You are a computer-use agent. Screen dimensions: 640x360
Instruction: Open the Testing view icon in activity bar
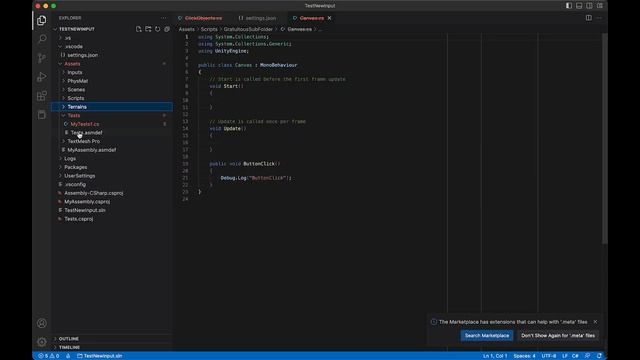[x=42, y=115]
